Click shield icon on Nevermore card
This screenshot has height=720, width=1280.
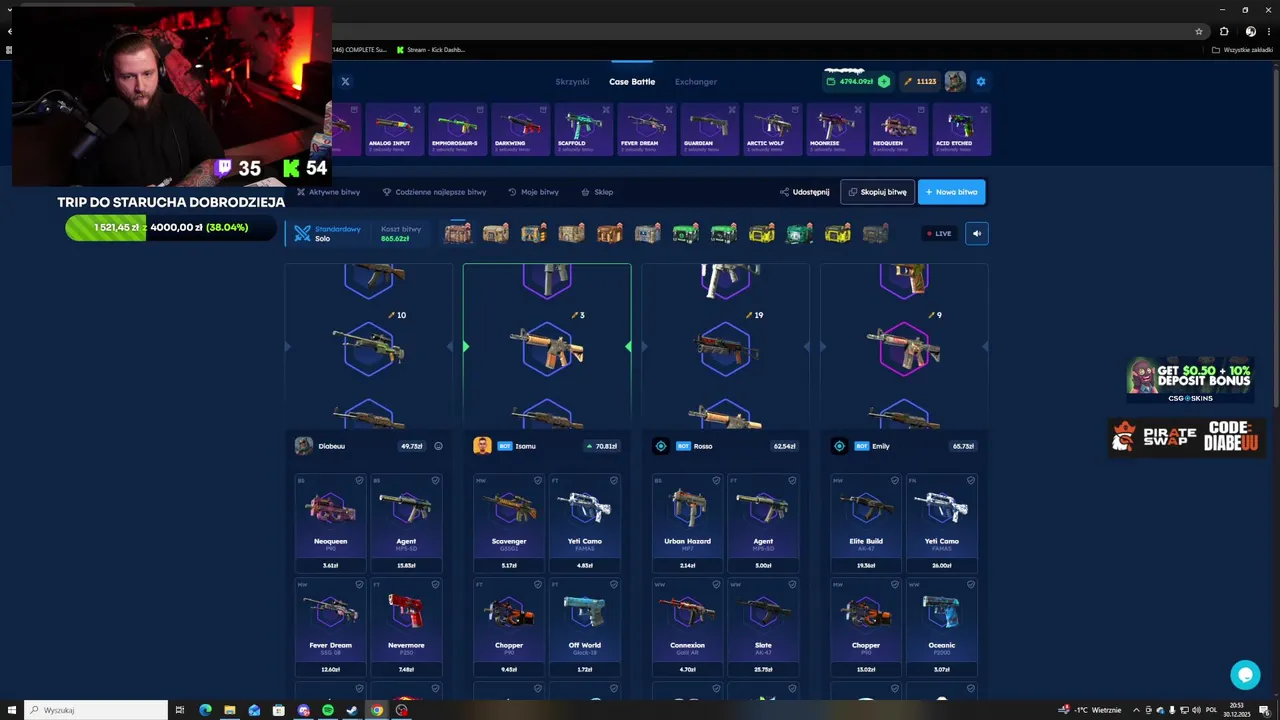(435, 584)
